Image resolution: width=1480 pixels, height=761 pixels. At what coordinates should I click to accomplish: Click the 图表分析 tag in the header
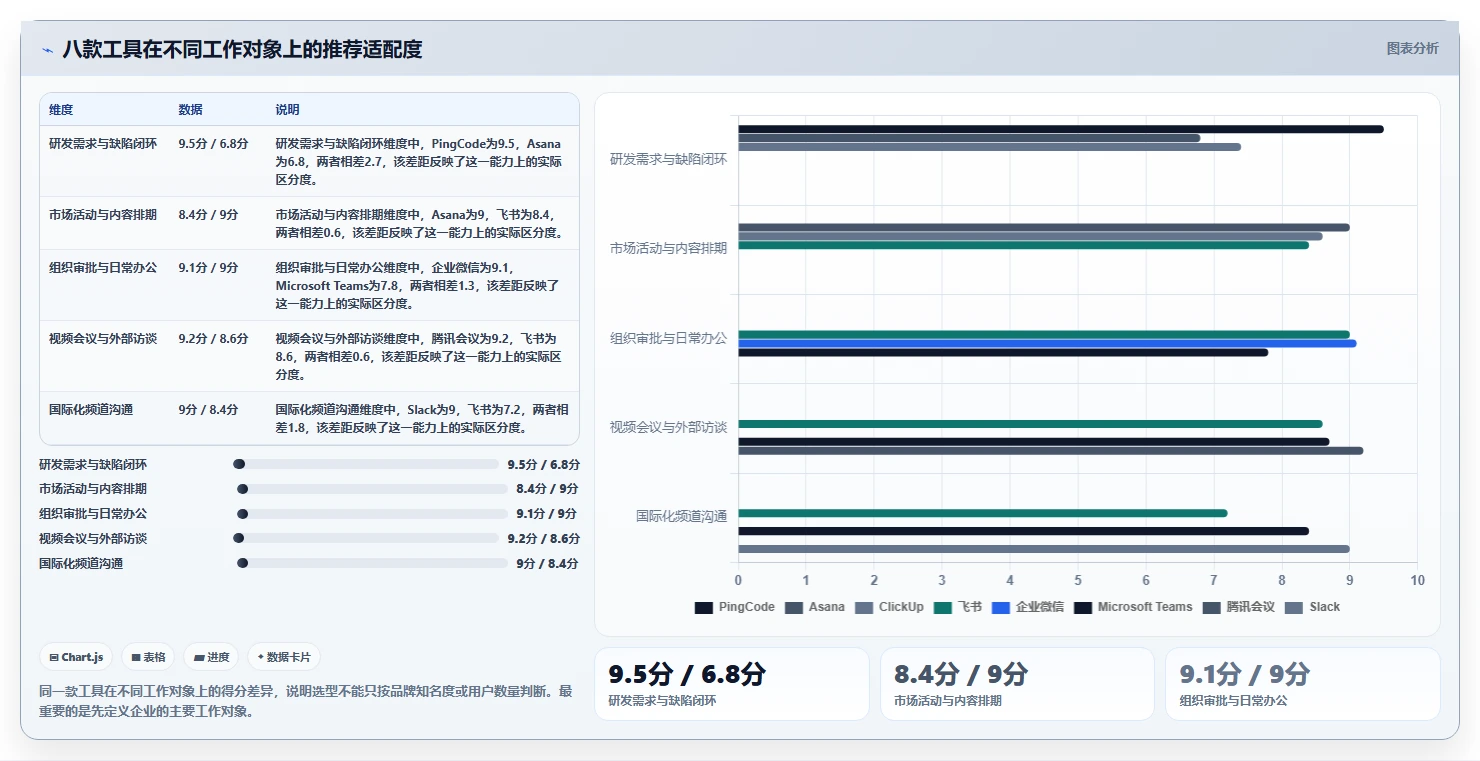1412,48
